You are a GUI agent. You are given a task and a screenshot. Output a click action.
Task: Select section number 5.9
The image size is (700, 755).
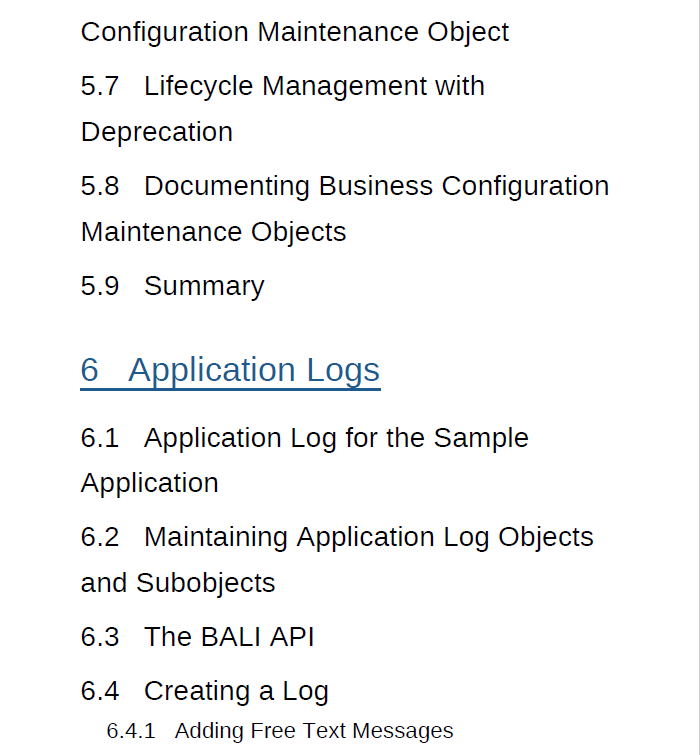pyautogui.click(x=100, y=286)
